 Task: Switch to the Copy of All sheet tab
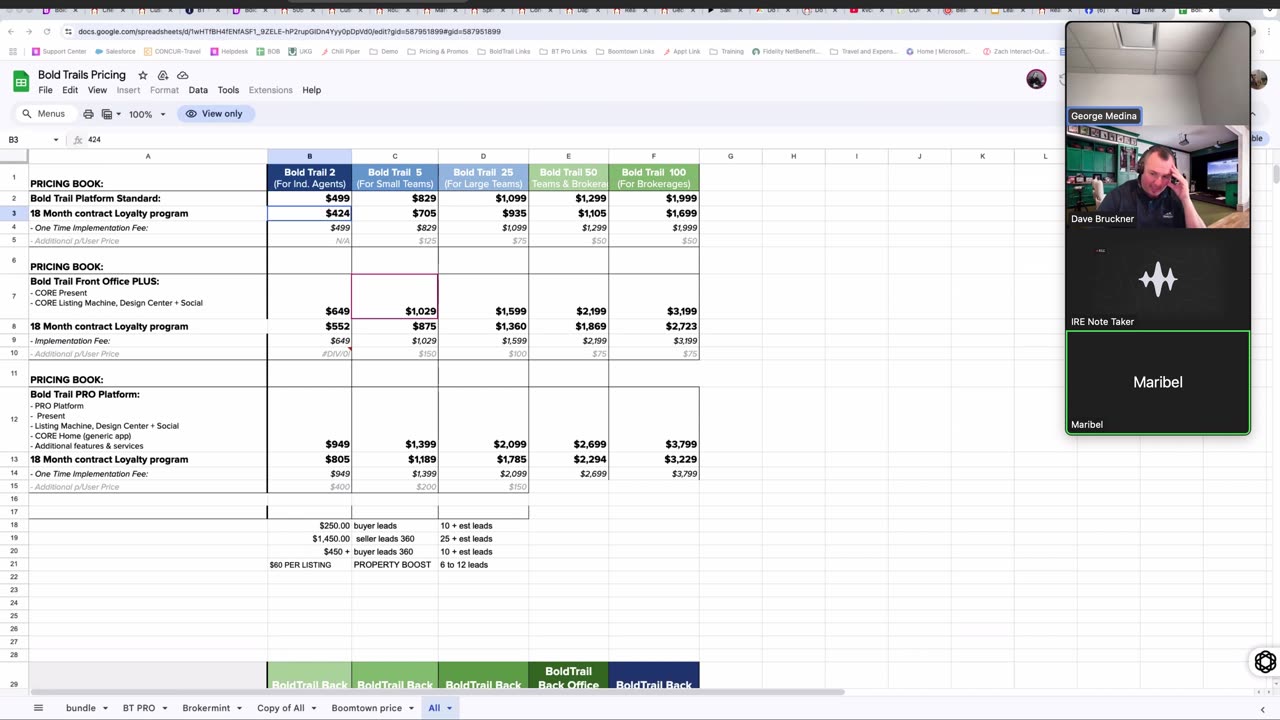click(x=280, y=708)
